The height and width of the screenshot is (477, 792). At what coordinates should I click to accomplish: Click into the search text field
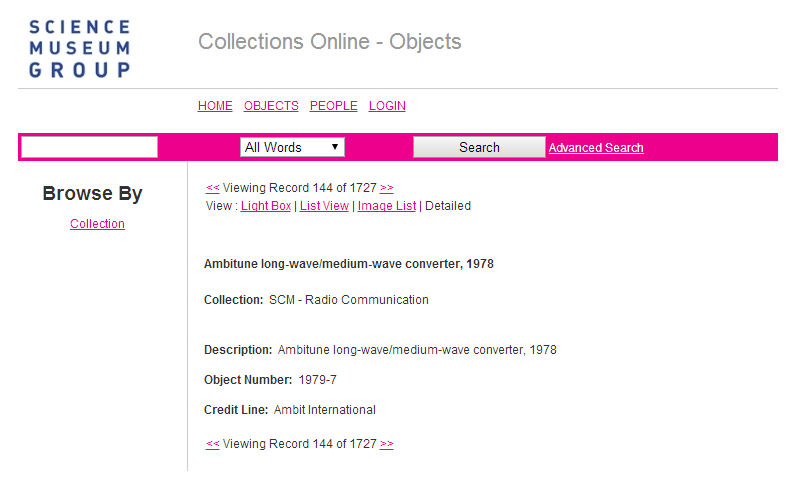pos(89,147)
